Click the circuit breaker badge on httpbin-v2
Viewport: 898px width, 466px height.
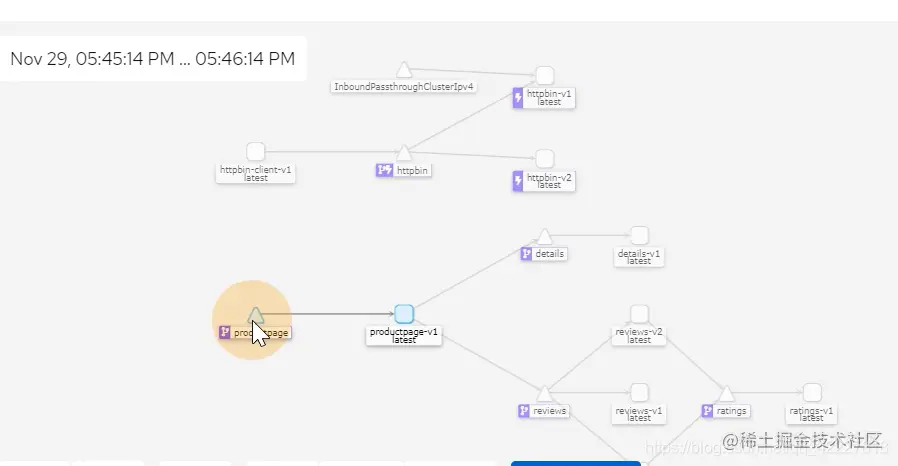(518, 181)
